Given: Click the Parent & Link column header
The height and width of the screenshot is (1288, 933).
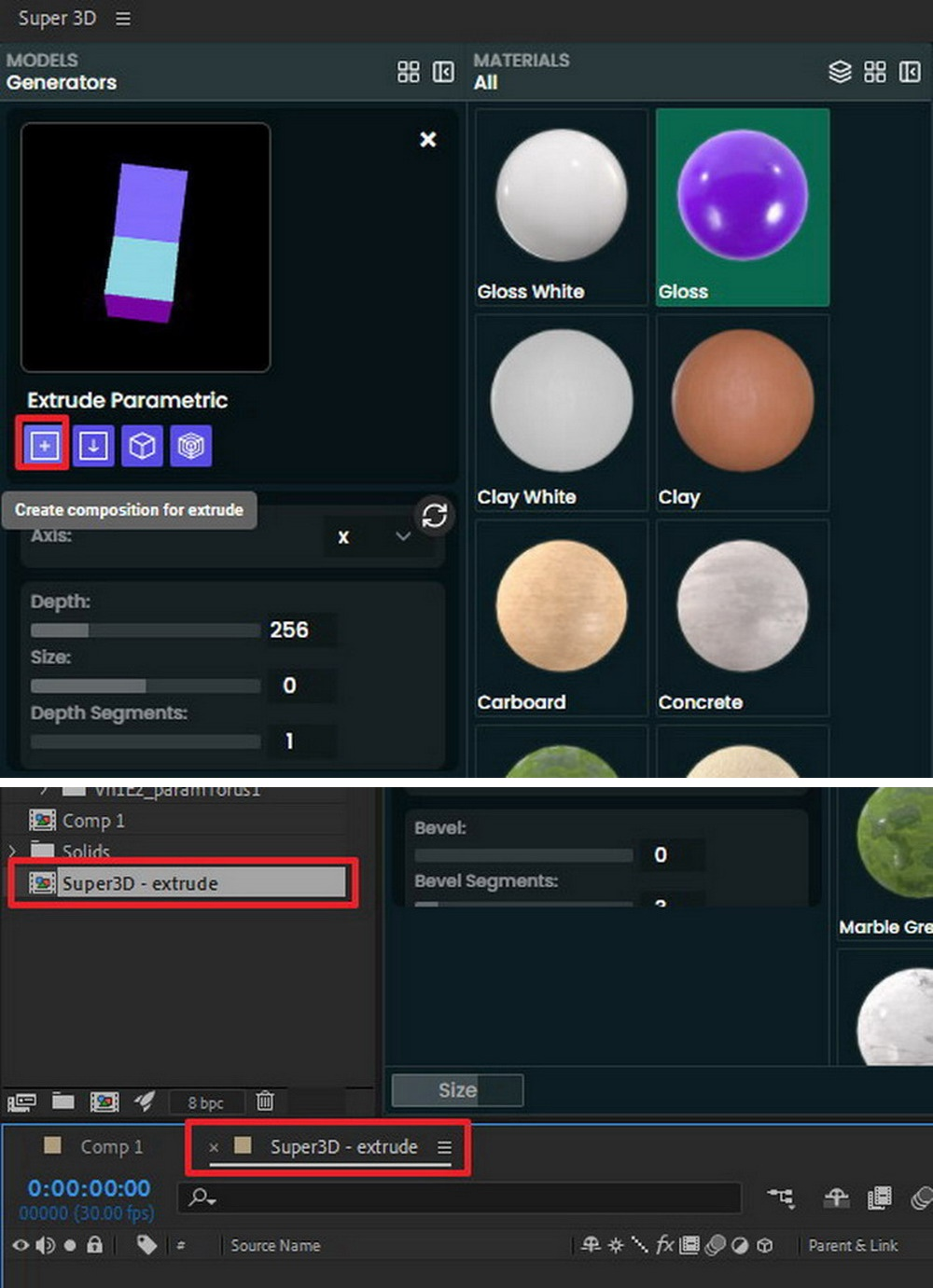Looking at the screenshot, I should 853,1245.
